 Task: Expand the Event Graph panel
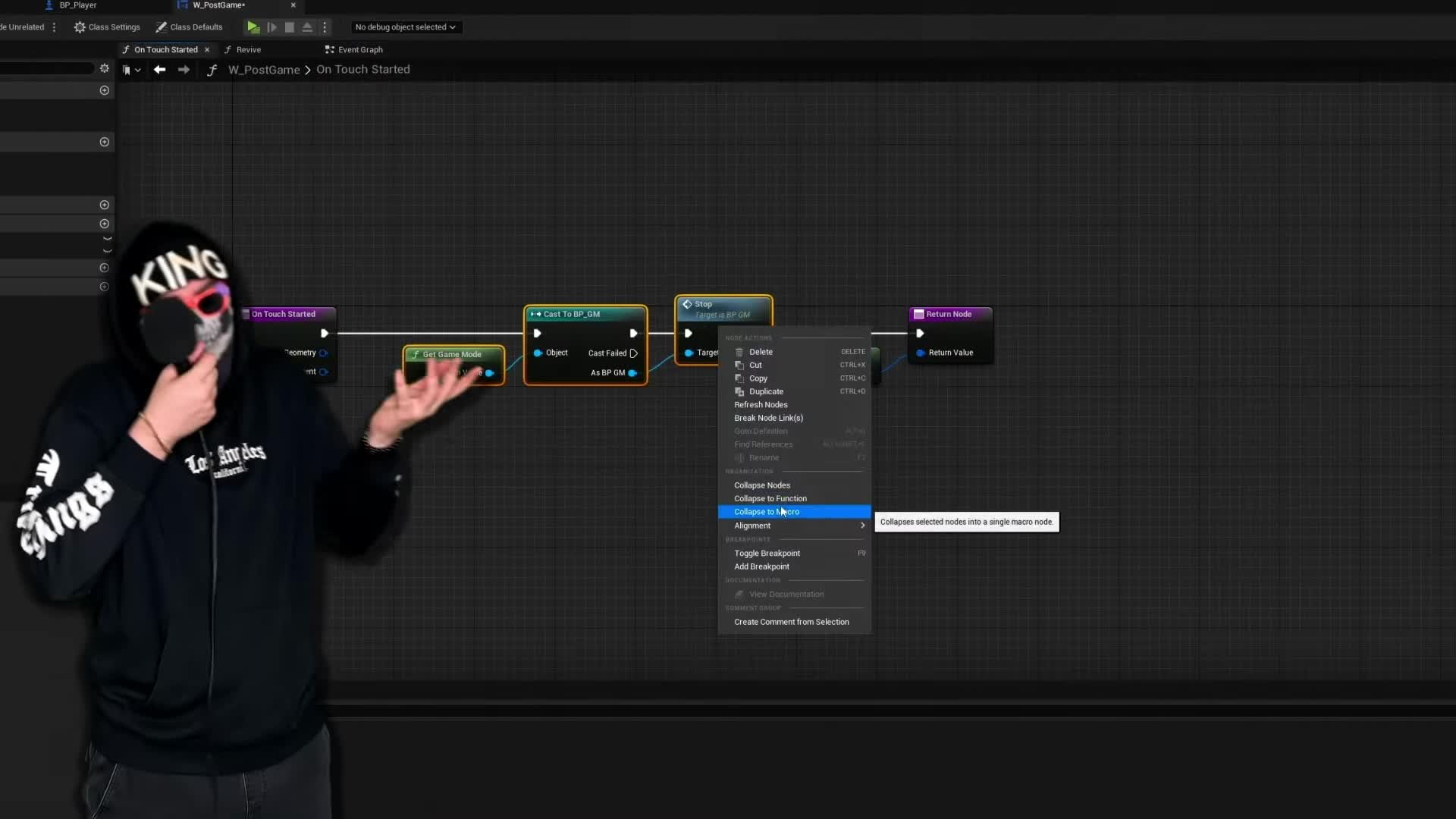click(360, 49)
